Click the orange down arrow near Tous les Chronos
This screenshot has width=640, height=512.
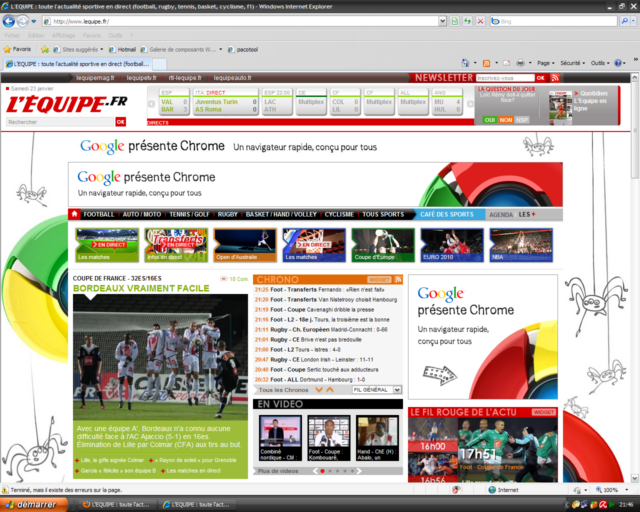click(319, 390)
